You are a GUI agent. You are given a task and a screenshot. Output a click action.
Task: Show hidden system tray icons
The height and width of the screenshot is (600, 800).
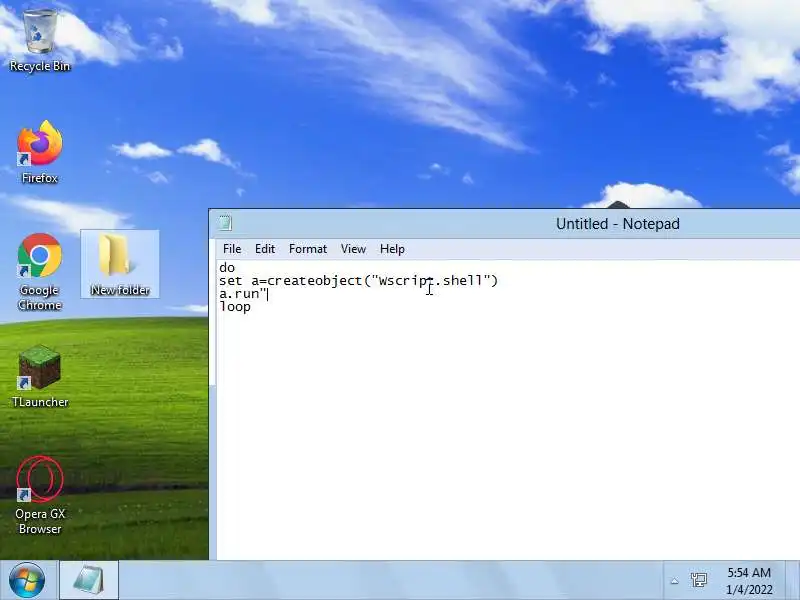[x=674, y=581]
